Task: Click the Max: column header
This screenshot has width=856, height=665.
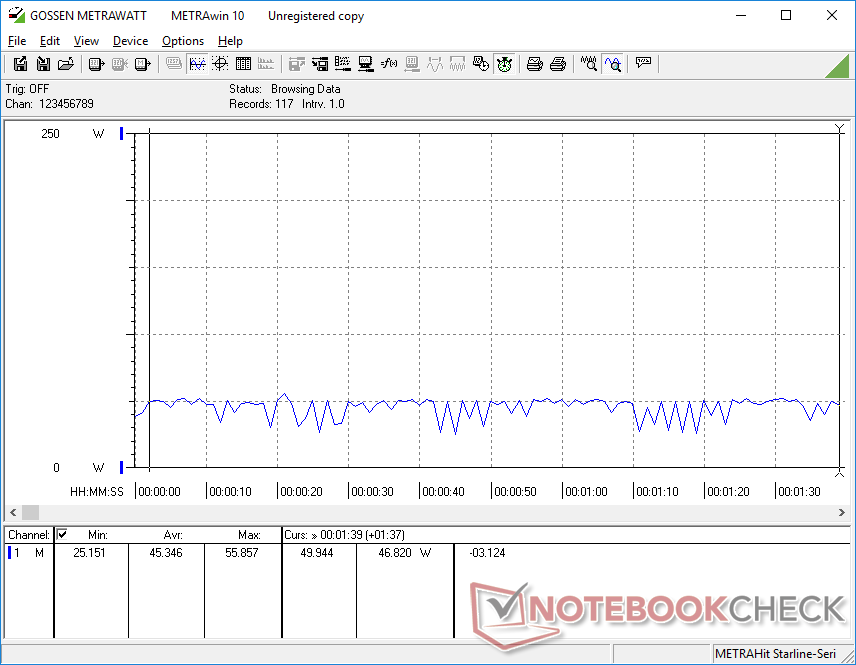Action: [249, 535]
